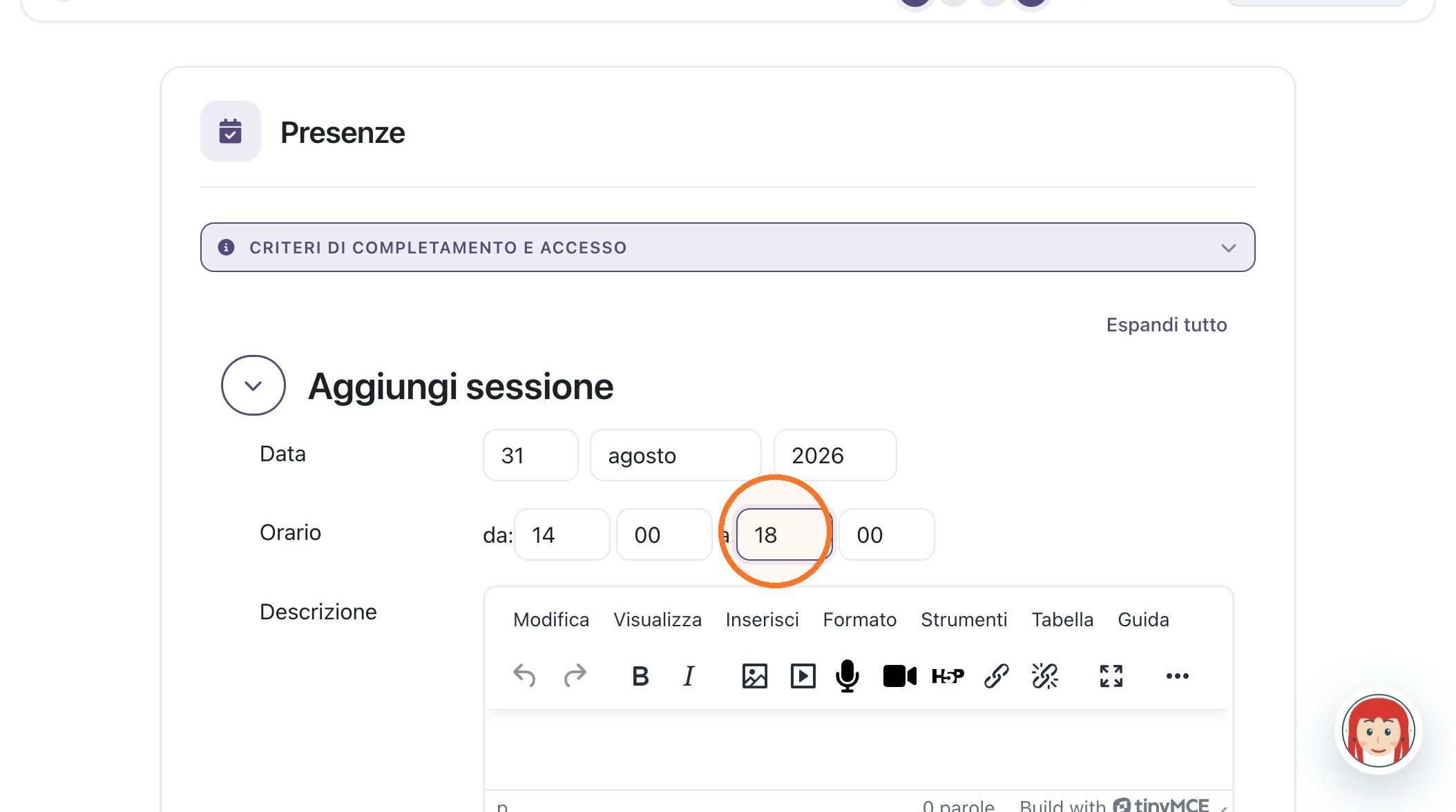Open the end hour dropdown showing 18
The height and width of the screenshot is (812, 1456).
[x=785, y=534]
